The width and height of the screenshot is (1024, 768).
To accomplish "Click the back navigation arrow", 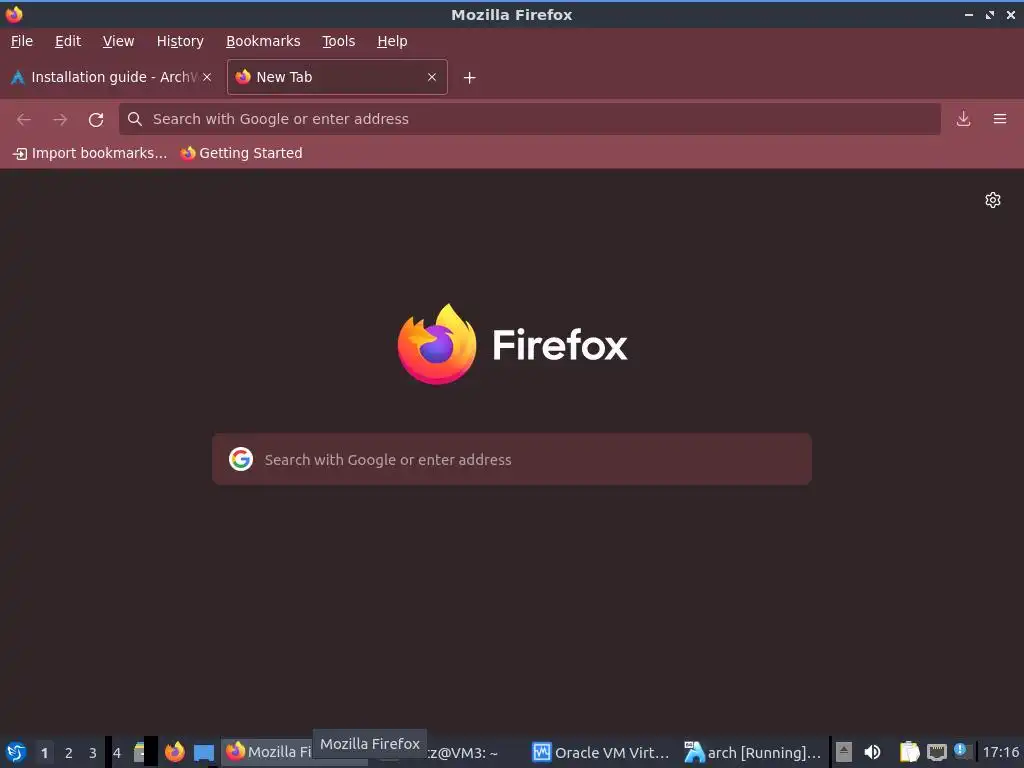I will pyautogui.click(x=24, y=119).
